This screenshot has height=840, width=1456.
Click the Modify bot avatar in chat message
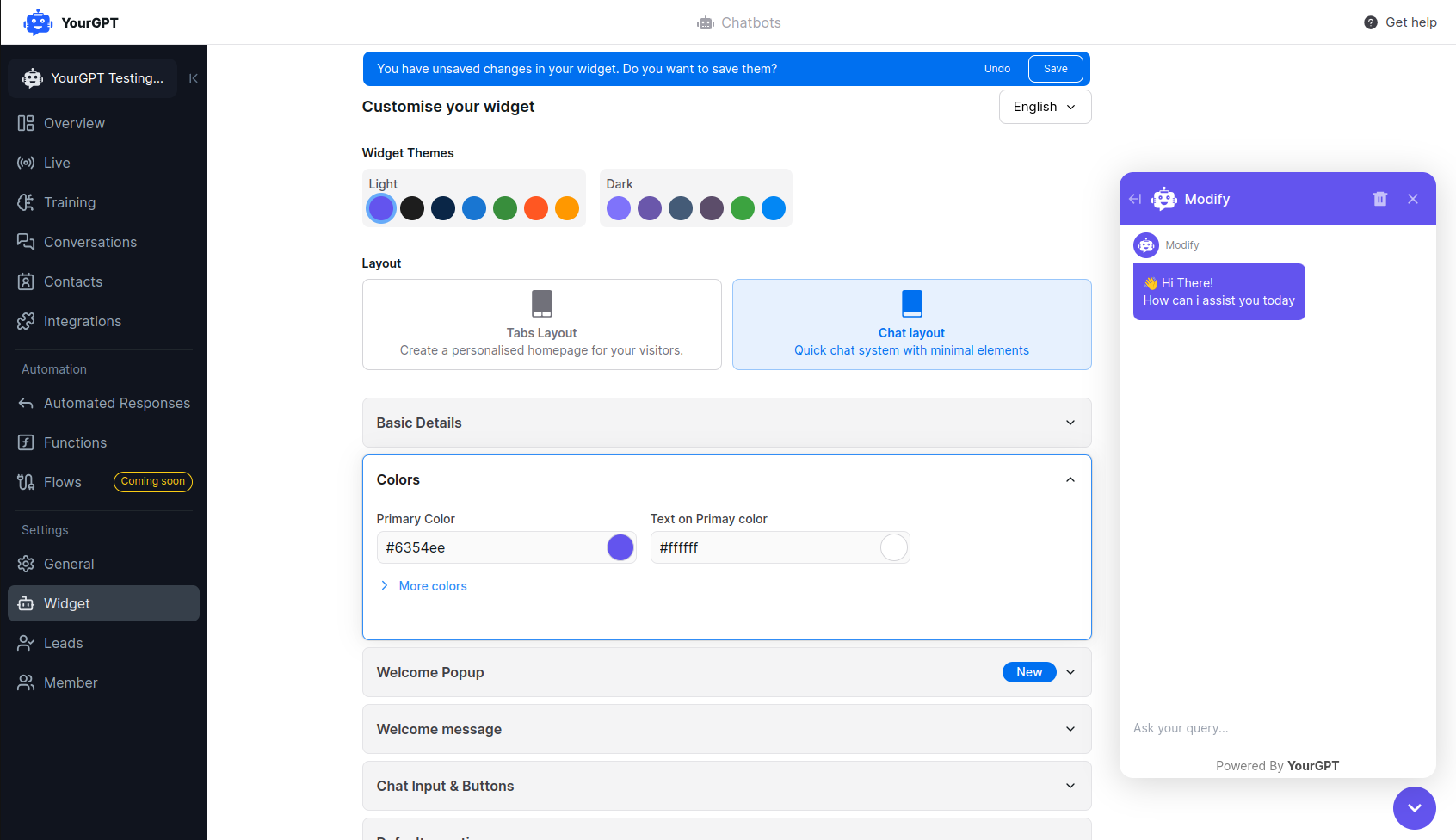click(x=1146, y=245)
